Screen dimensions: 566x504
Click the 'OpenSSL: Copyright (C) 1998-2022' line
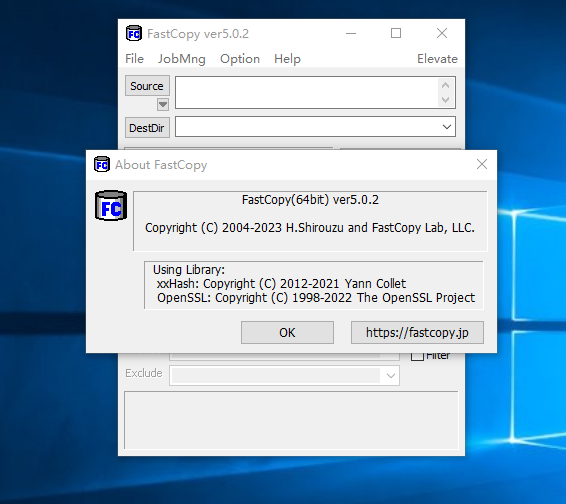[316, 298]
